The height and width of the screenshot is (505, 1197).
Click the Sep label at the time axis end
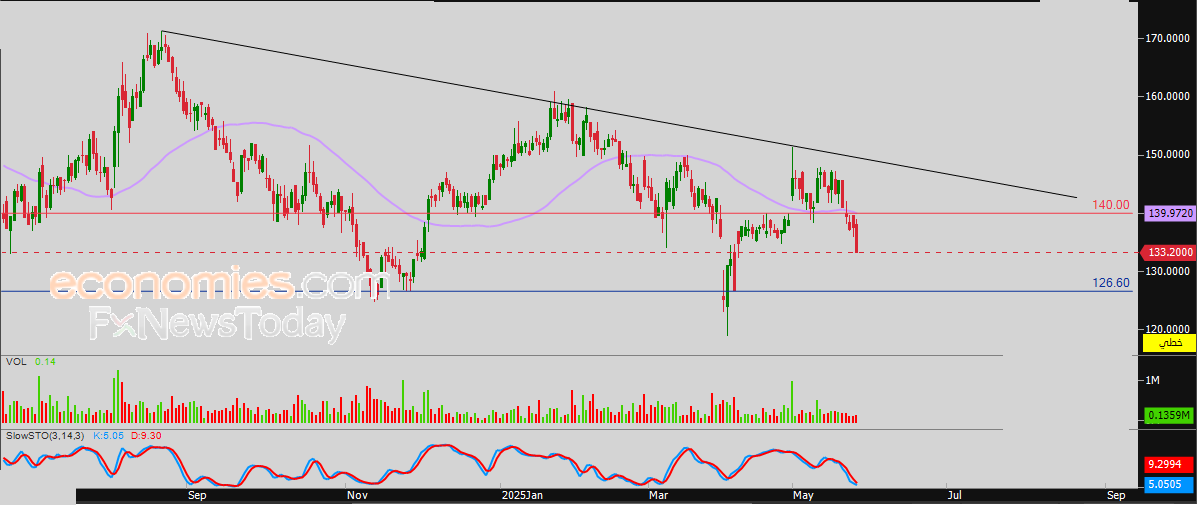point(1115,495)
